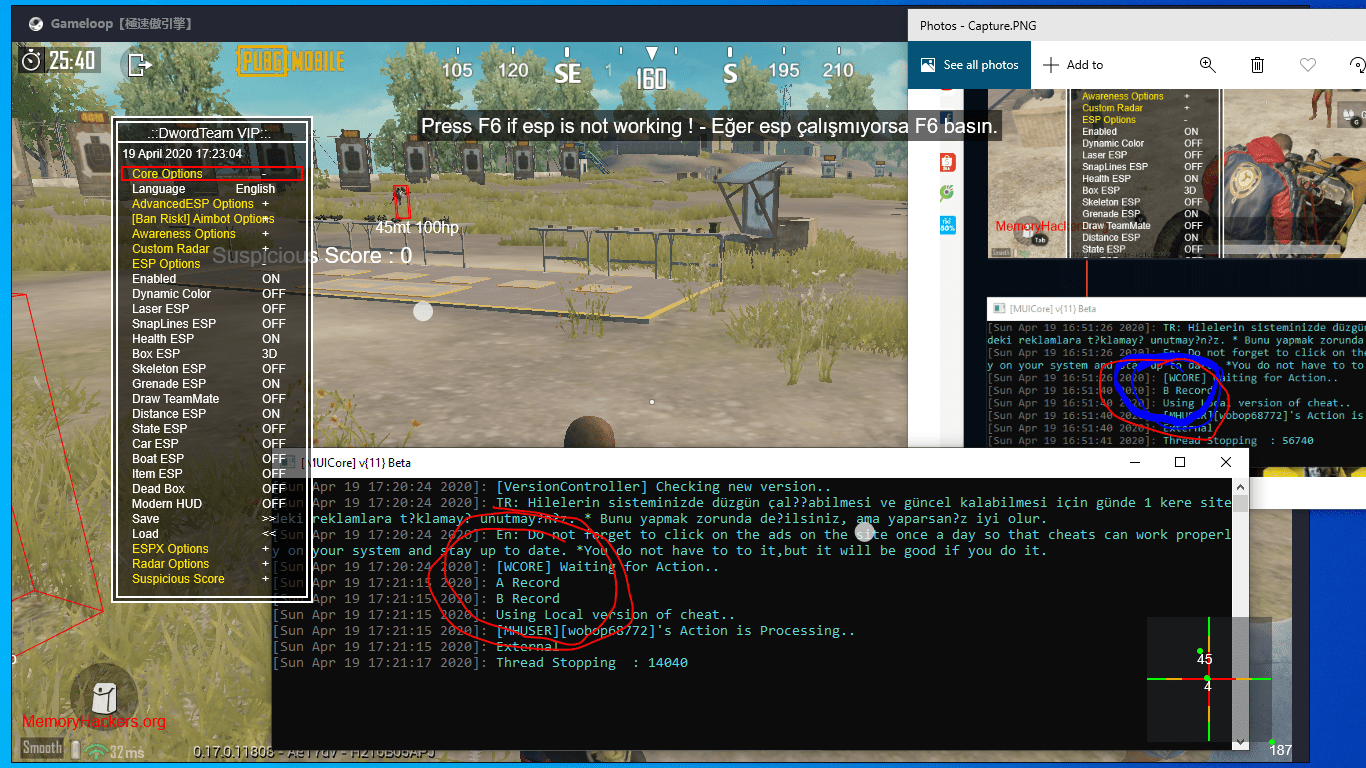Toggle Draw TeamMate in the DwordTeam menu
Viewport: 1366px width, 768px height.
tap(208, 399)
